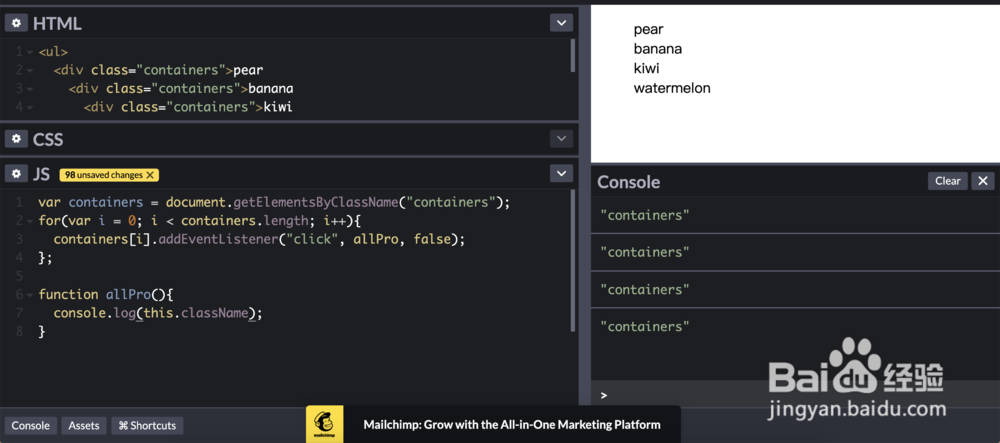The height and width of the screenshot is (443, 1000).
Task: Toggle Console panel from footer button
Action: (x=31, y=425)
